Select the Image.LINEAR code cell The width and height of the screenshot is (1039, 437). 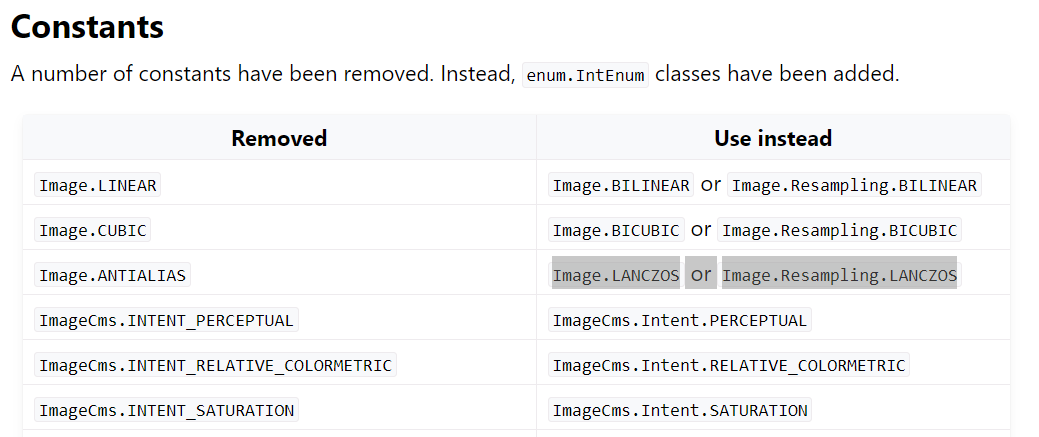click(97, 185)
